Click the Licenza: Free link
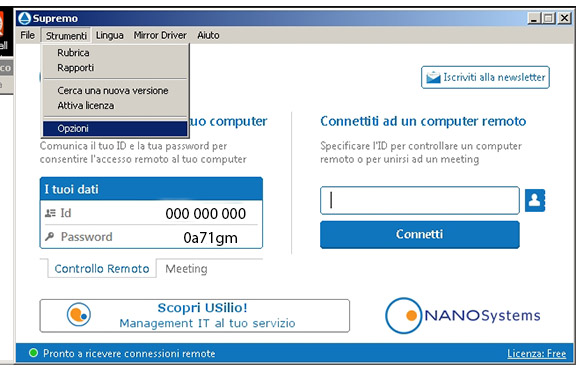This screenshot has width=580, height=371. coord(536,354)
